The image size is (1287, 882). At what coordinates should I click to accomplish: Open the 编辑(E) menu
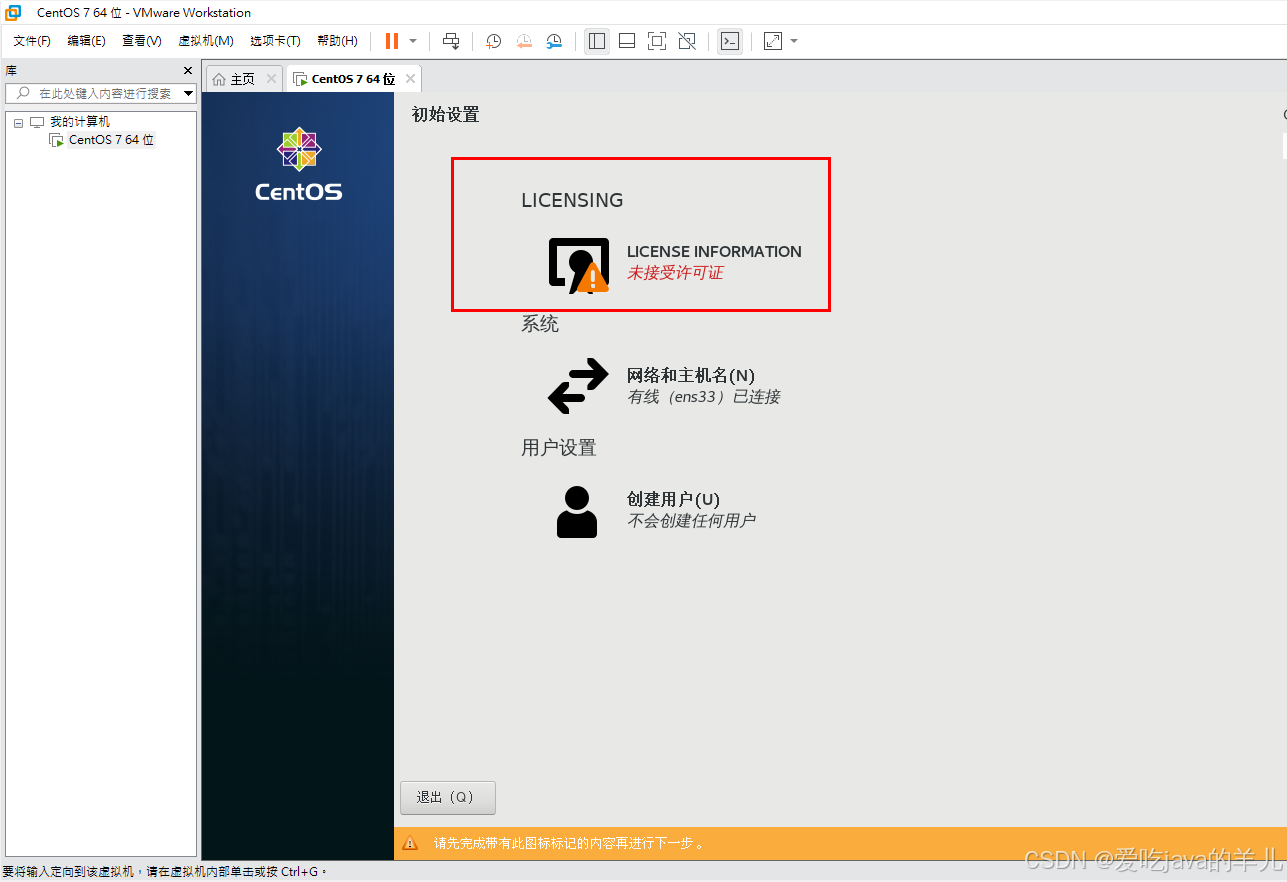pyautogui.click(x=86, y=41)
